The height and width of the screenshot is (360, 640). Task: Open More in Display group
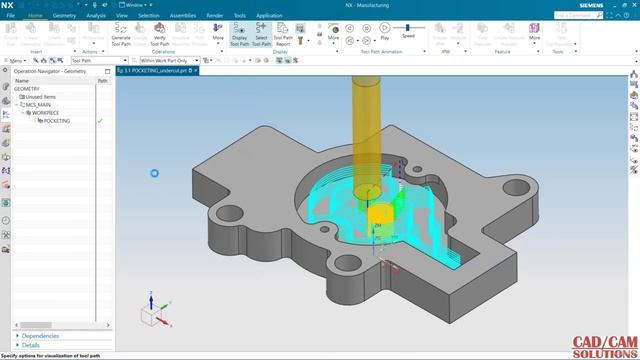tap(333, 33)
